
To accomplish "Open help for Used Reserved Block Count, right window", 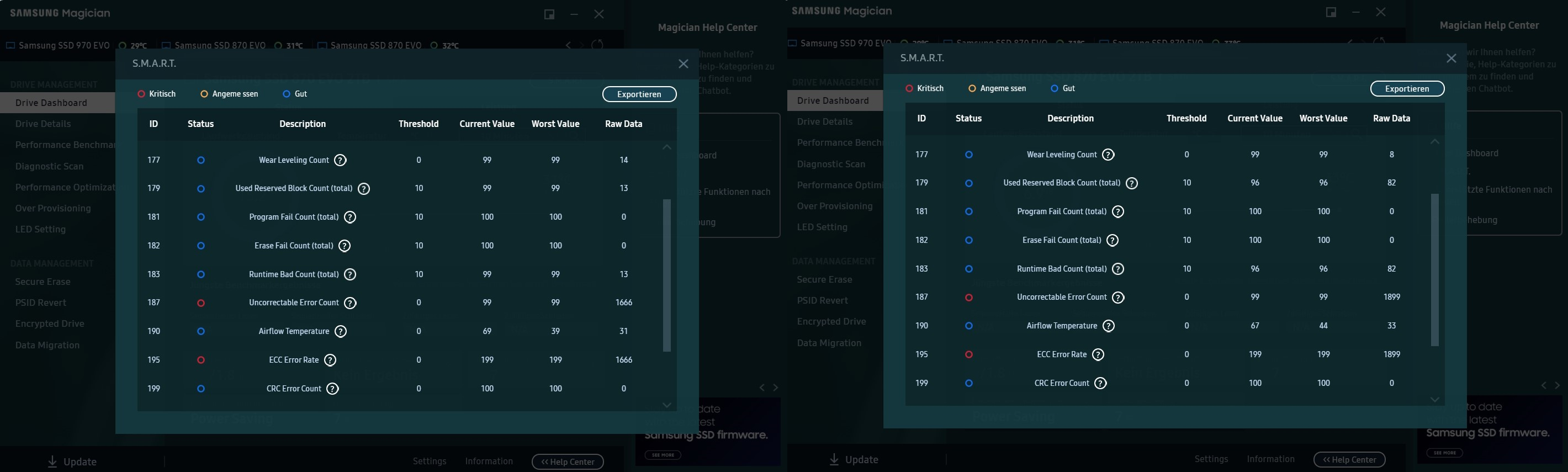I will (1132, 183).
